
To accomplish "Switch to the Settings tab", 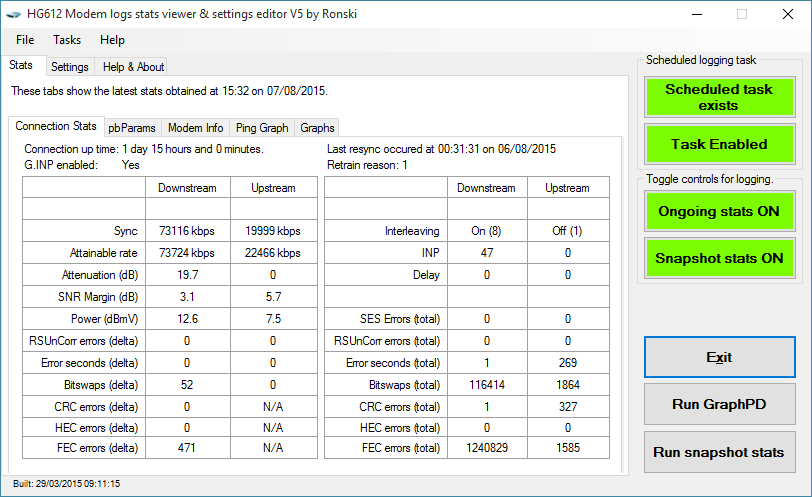I will (69, 67).
